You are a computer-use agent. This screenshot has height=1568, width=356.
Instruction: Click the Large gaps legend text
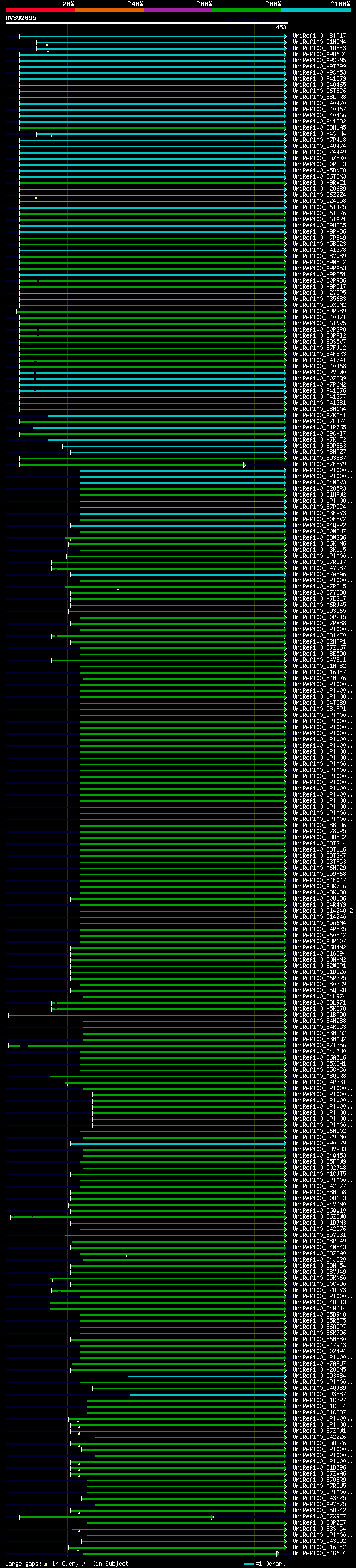tap(68, 1564)
